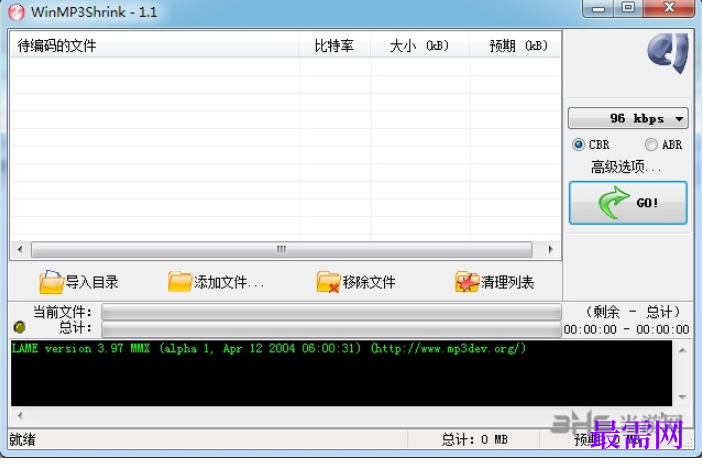Click the 导入目录 import folder icon
The height and width of the screenshot is (466, 702).
point(51,282)
